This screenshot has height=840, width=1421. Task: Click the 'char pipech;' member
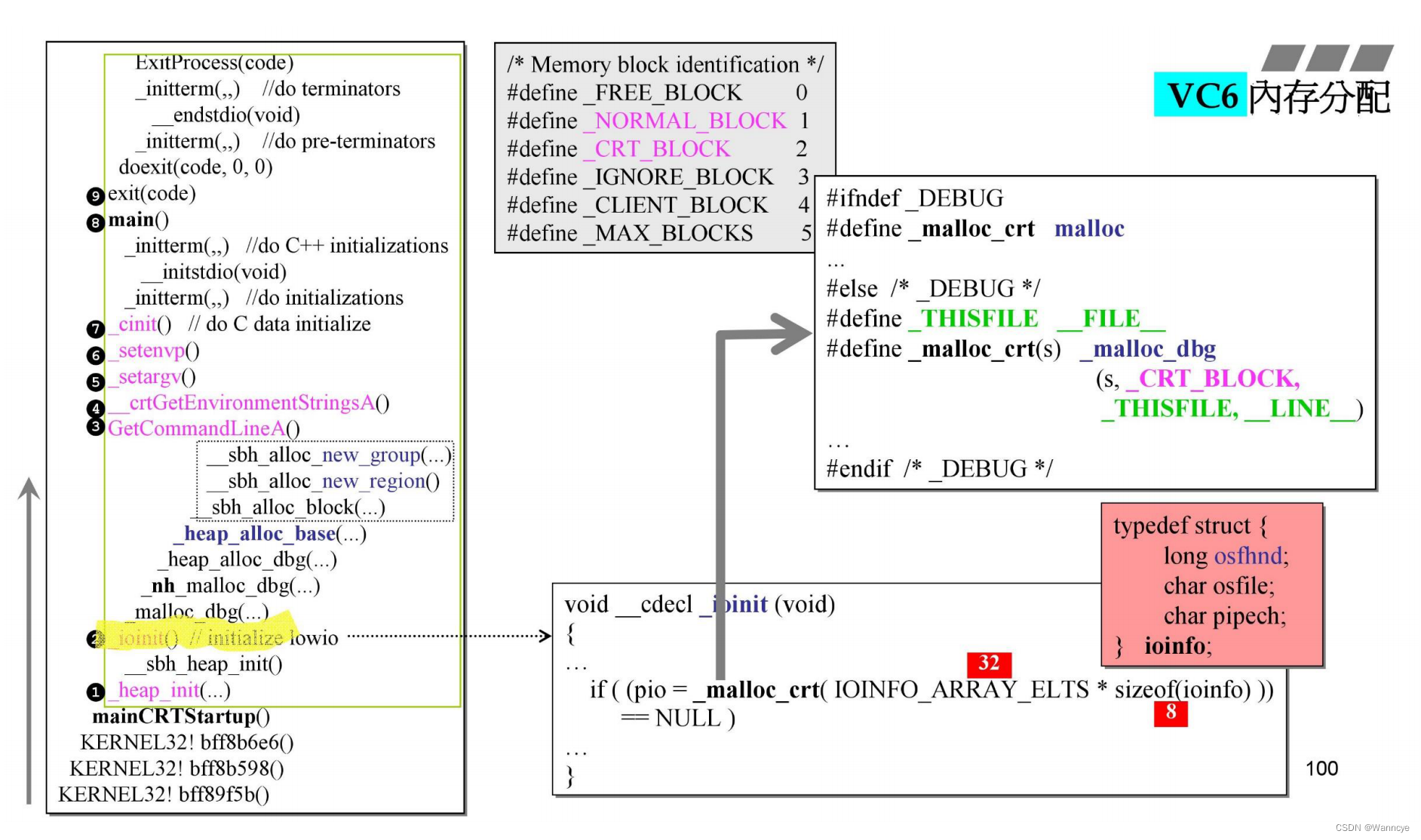coord(1225,616)
